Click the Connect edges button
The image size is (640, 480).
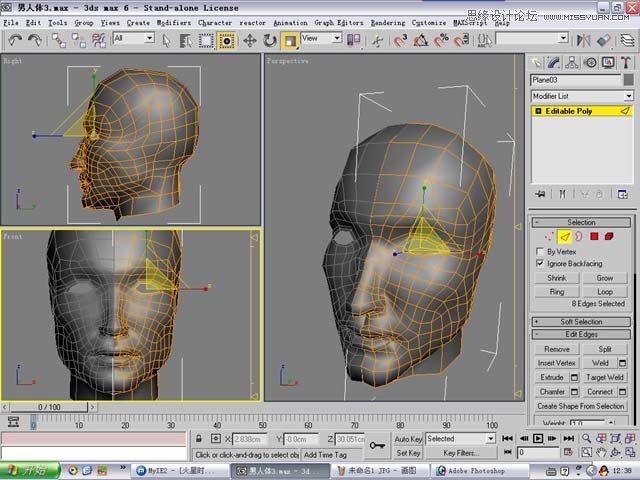600,392
